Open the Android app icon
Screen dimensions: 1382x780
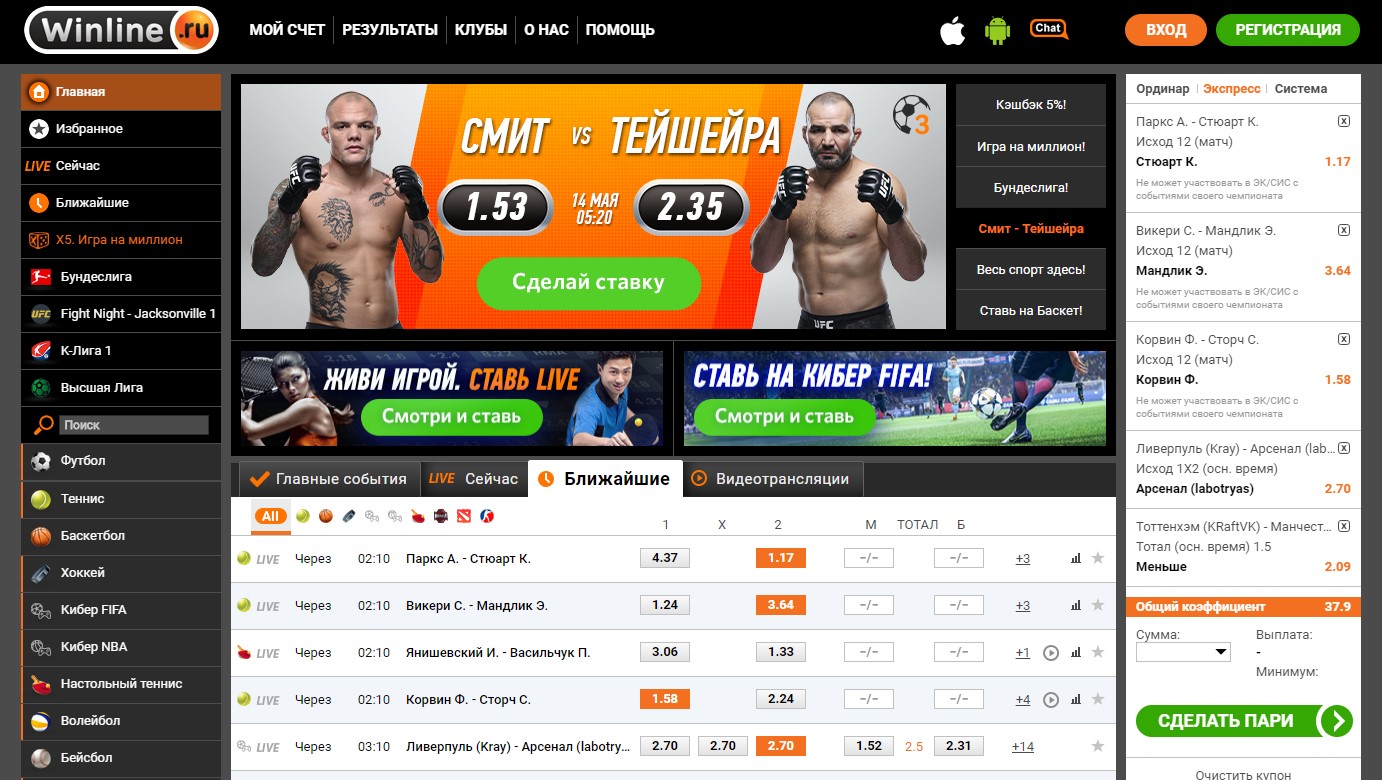point(998,31)
